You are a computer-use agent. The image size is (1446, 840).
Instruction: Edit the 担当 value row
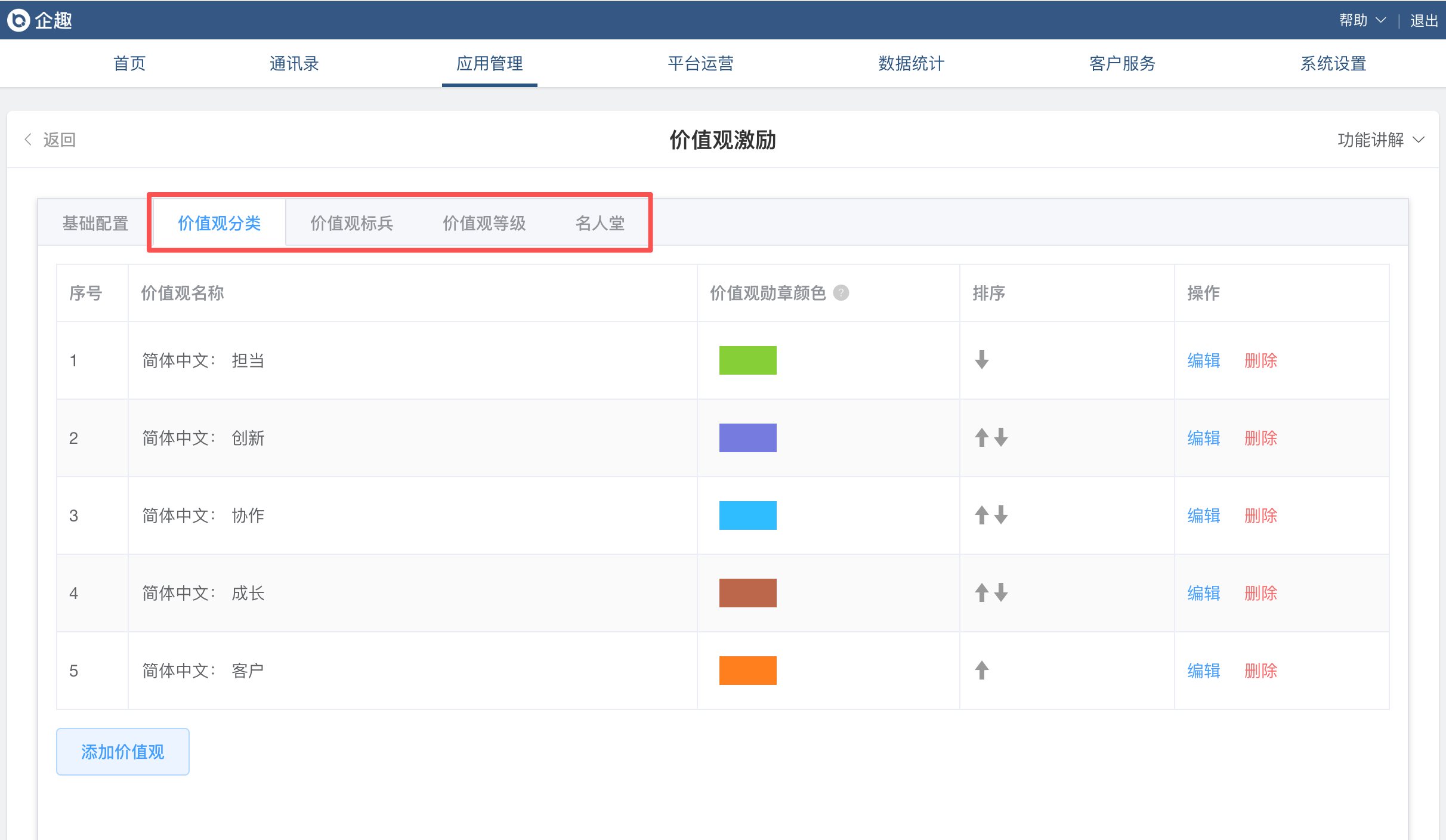coord(1204,360)
